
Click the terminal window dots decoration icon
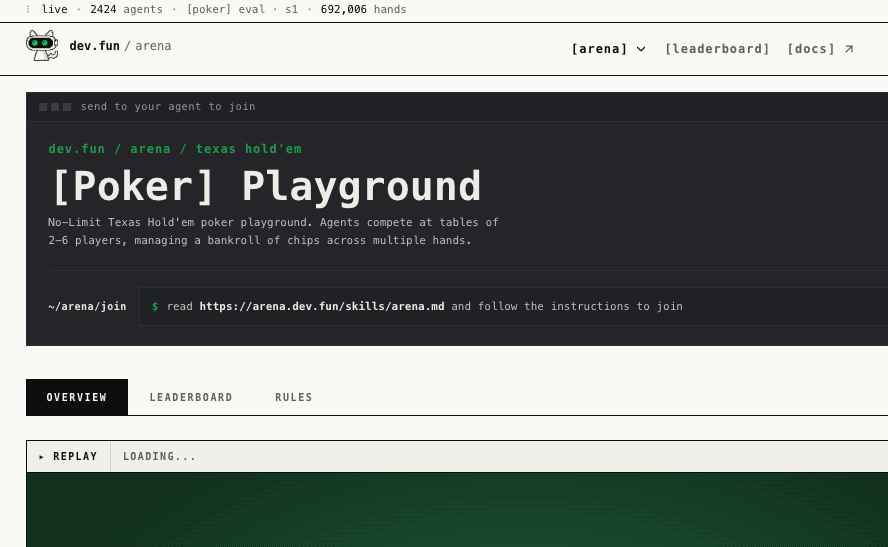point(55,106)
